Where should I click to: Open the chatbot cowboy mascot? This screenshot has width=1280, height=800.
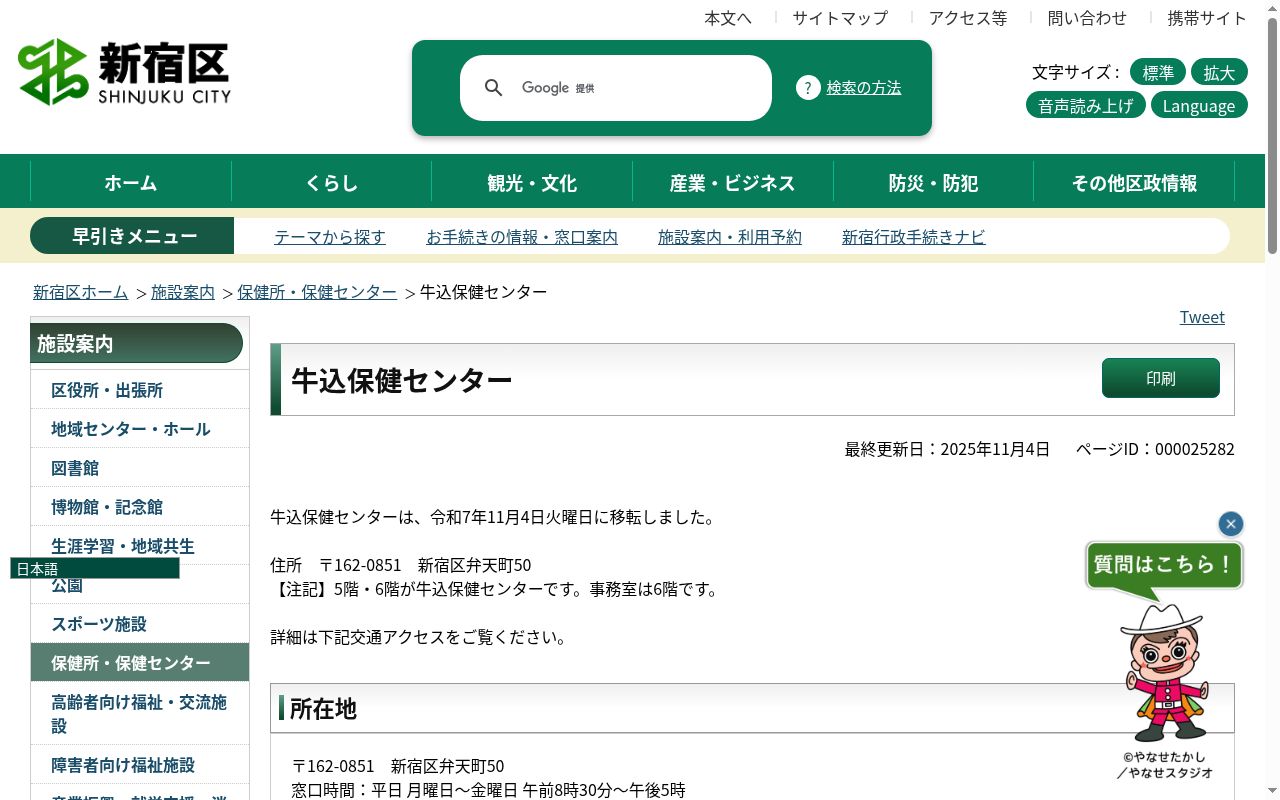(x=1165, y=673)
